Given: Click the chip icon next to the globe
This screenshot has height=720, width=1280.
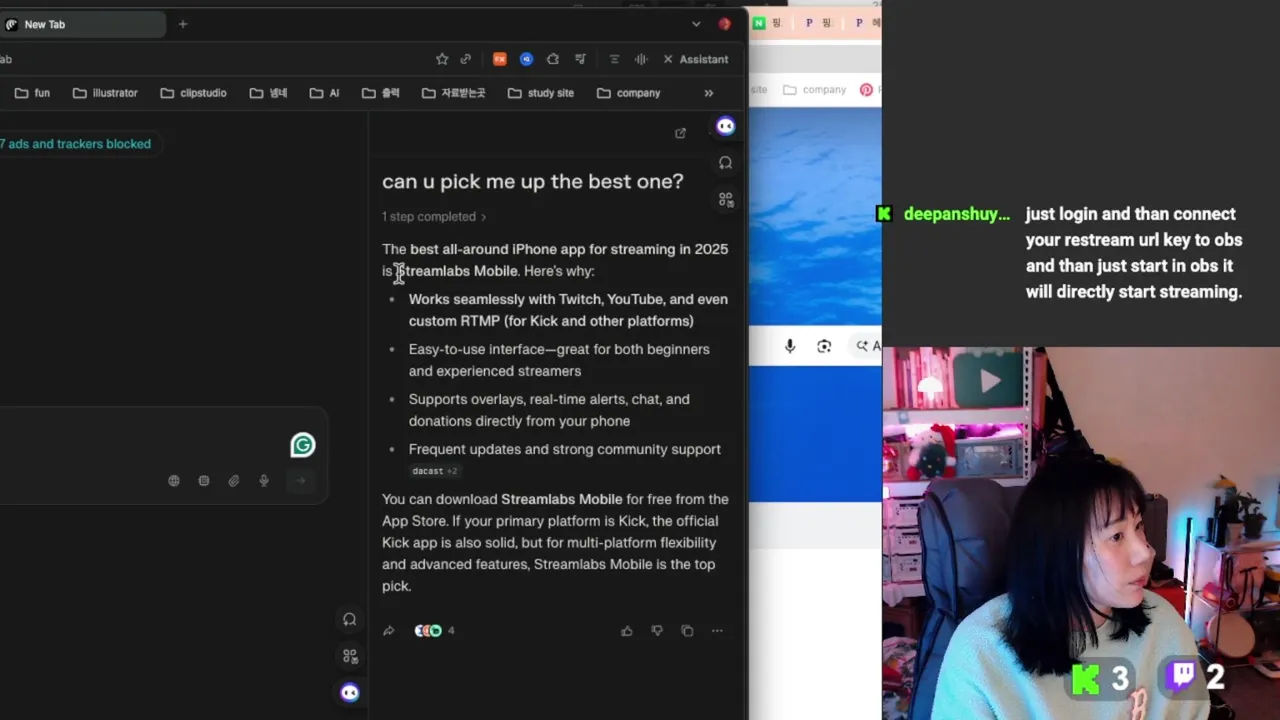Looking at the screenshot, I should coord(204,481).
